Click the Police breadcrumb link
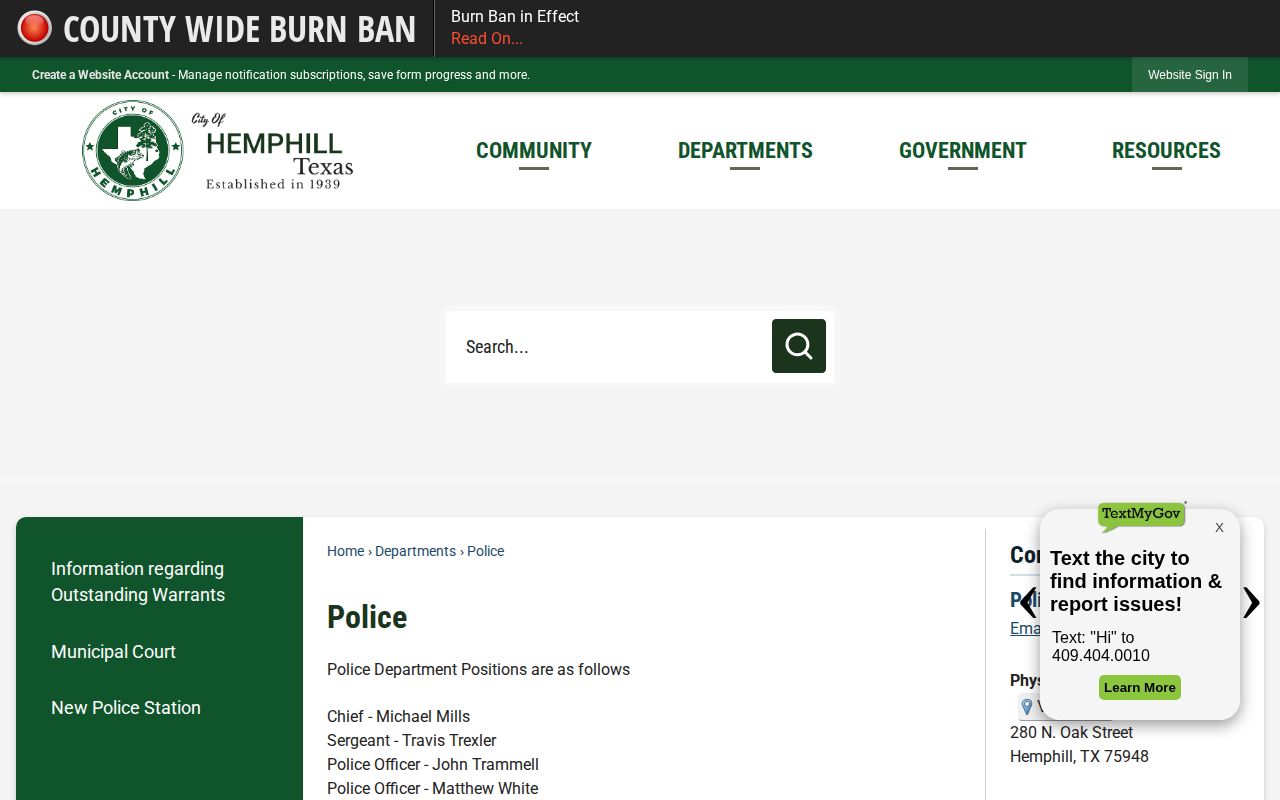 [485, 551]
